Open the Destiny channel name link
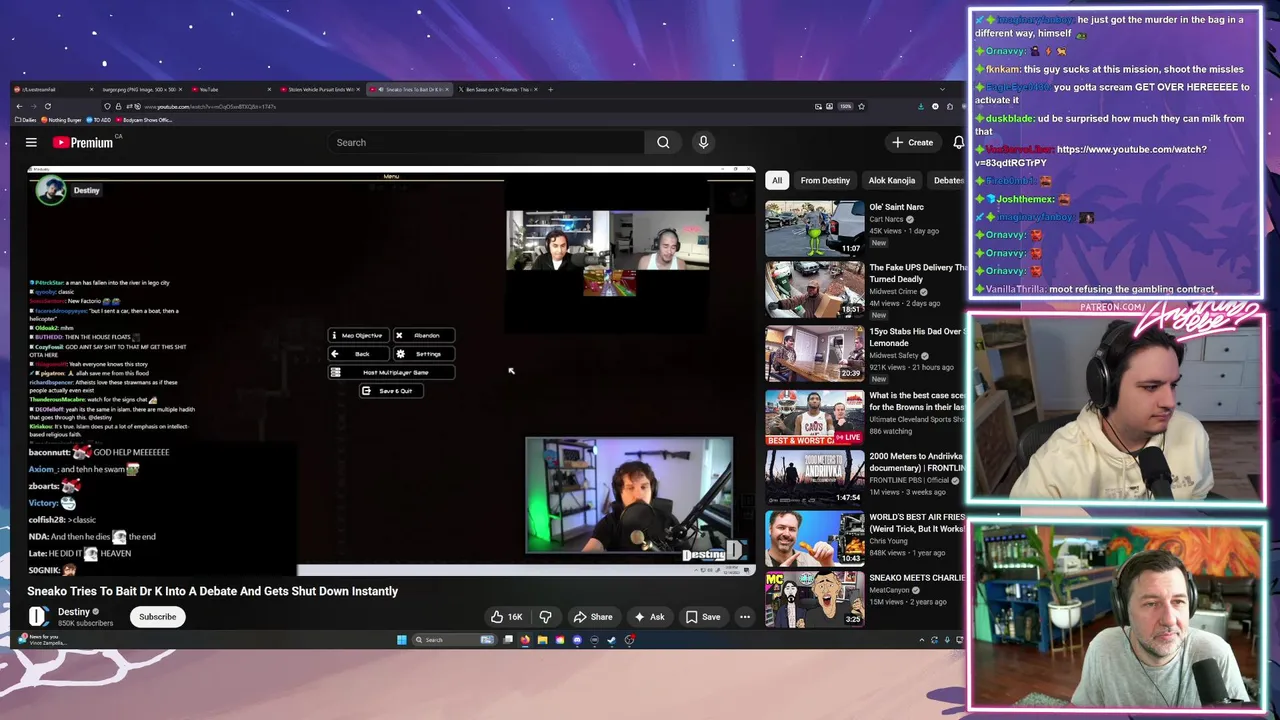The width and height of the screenshot is (1280, 720). click(x=73, y=612)
